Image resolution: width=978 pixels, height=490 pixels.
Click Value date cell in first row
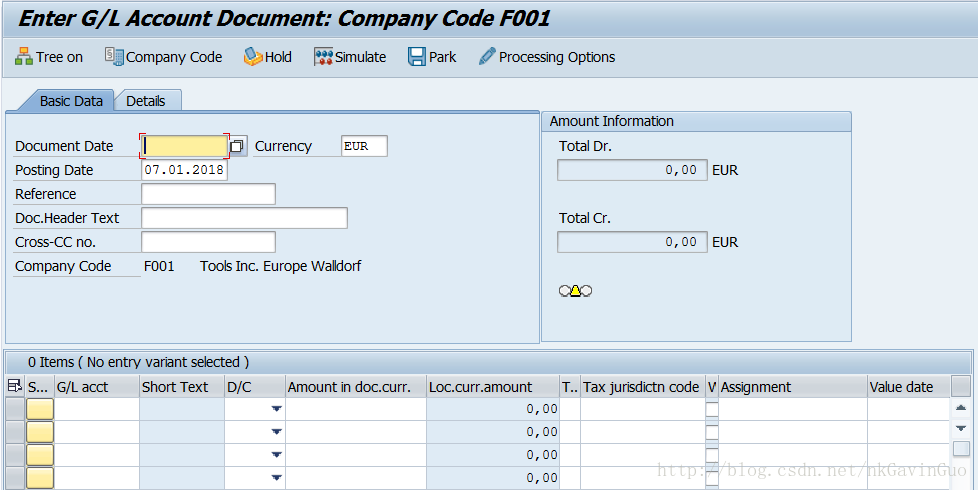[x=909, y=409]
